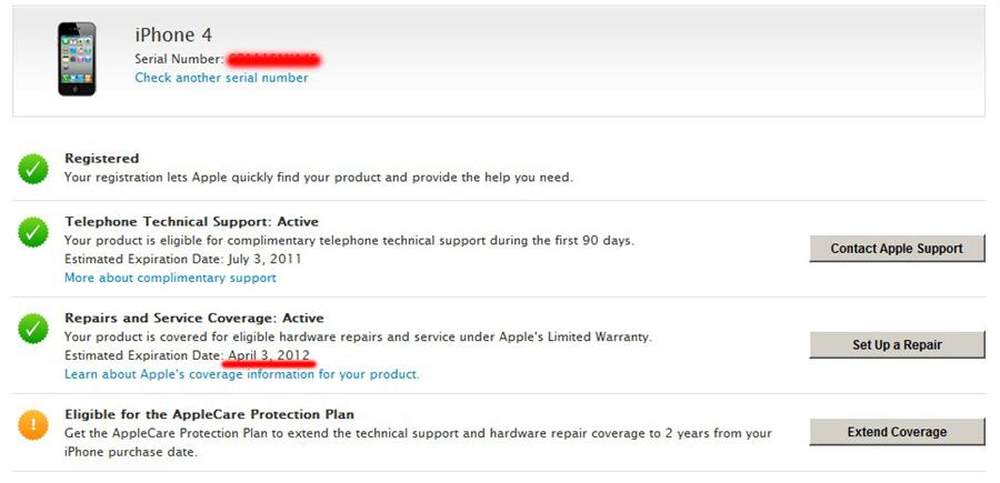Image resolution: width=1000 pixels, height=483 pixels.
Task: Click the Contact Apple Support button
Action: pyautogui.click(x=897, y=249)
